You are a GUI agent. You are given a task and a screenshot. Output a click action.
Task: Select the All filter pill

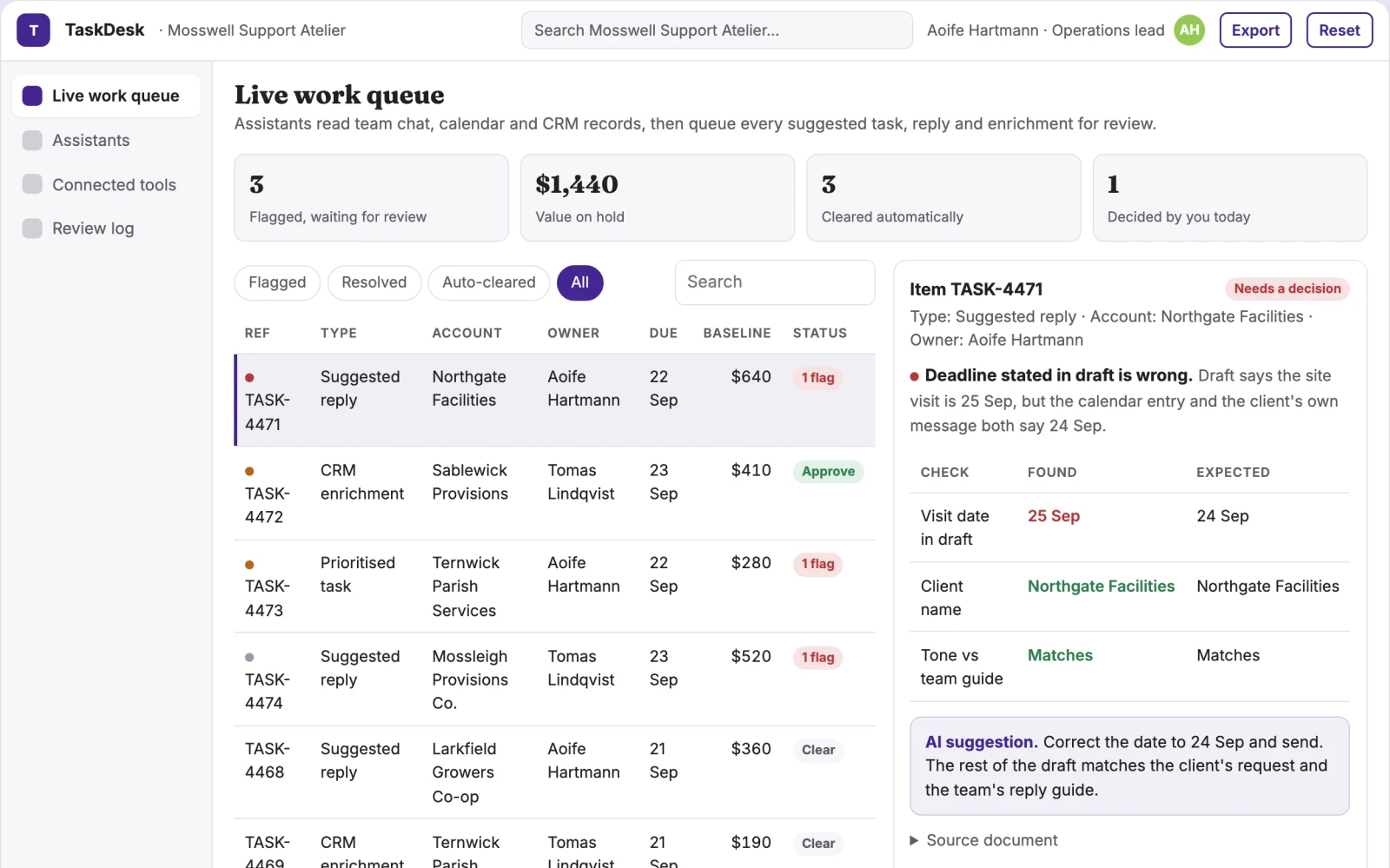point(580,282)
